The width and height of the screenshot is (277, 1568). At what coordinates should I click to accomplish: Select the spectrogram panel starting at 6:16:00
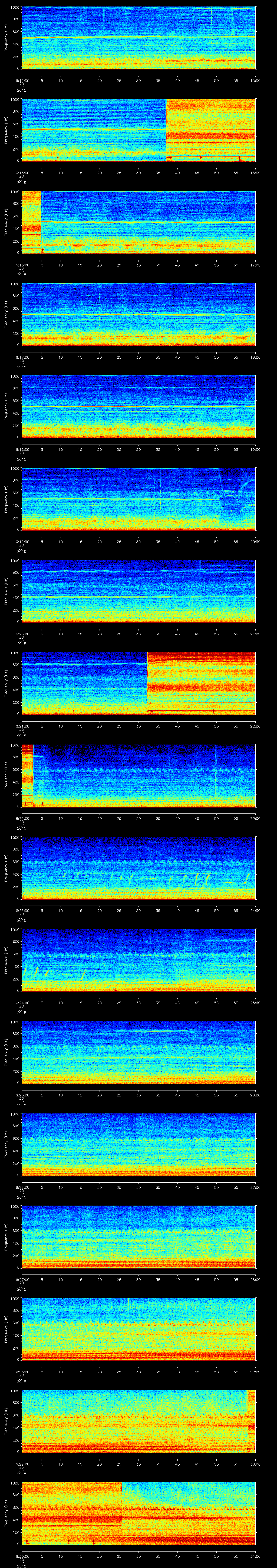pos(138,222)
